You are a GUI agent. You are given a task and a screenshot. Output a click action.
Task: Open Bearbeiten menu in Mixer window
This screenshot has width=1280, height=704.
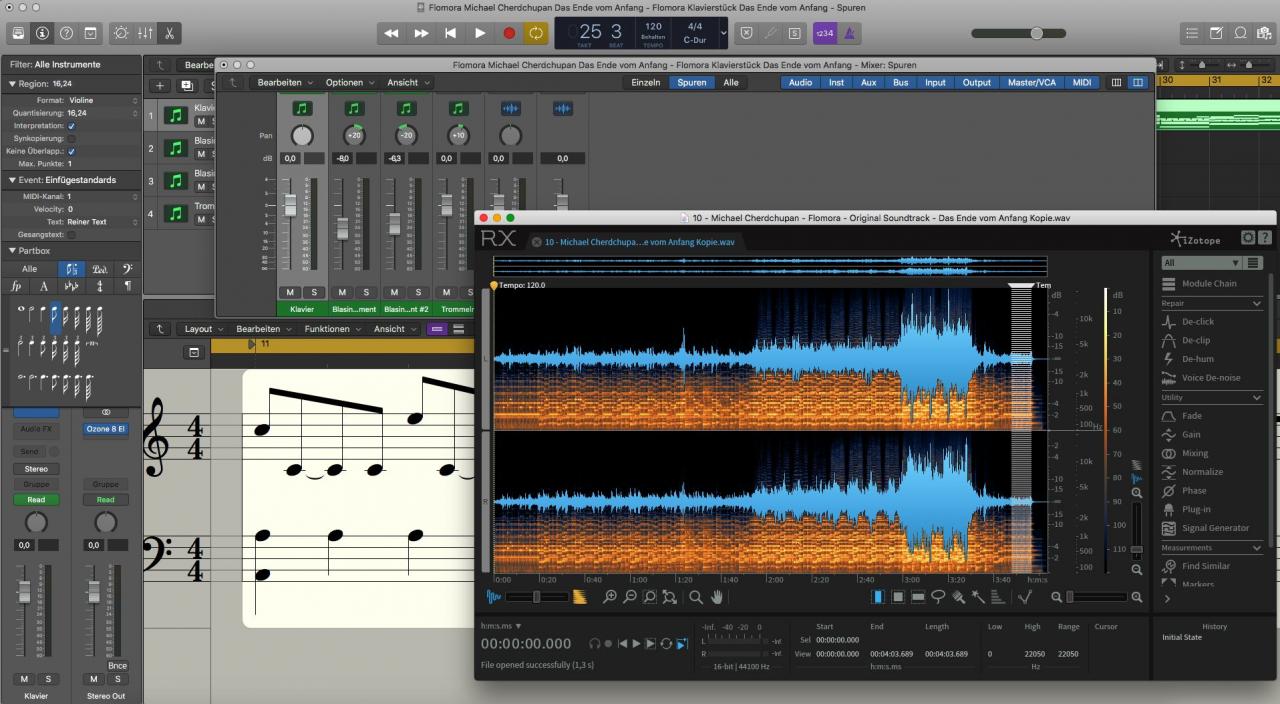tap(285, 82)
